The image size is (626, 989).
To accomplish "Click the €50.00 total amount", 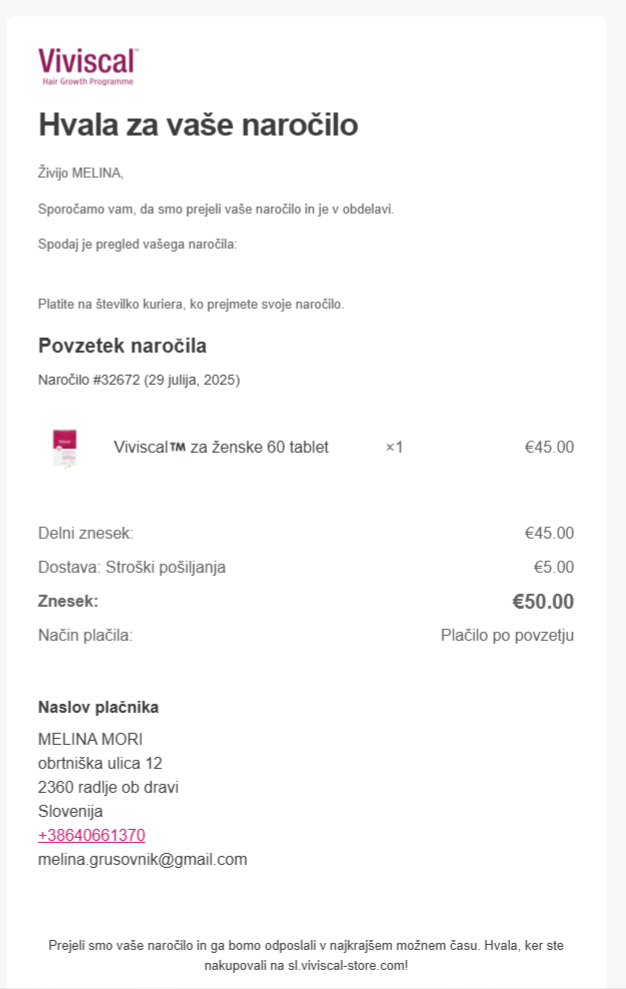I will tap(543, 601).
